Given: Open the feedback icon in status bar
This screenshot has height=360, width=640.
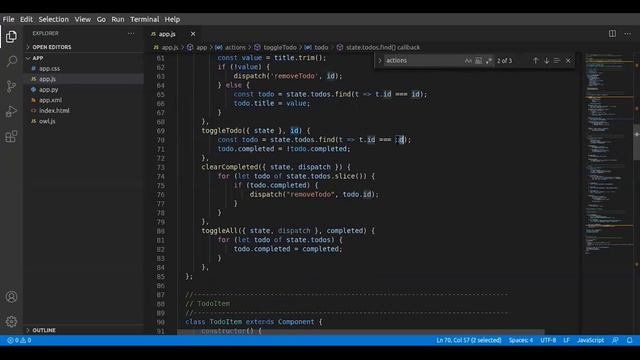Looking at the screenshot, I should tap(615, 340).
